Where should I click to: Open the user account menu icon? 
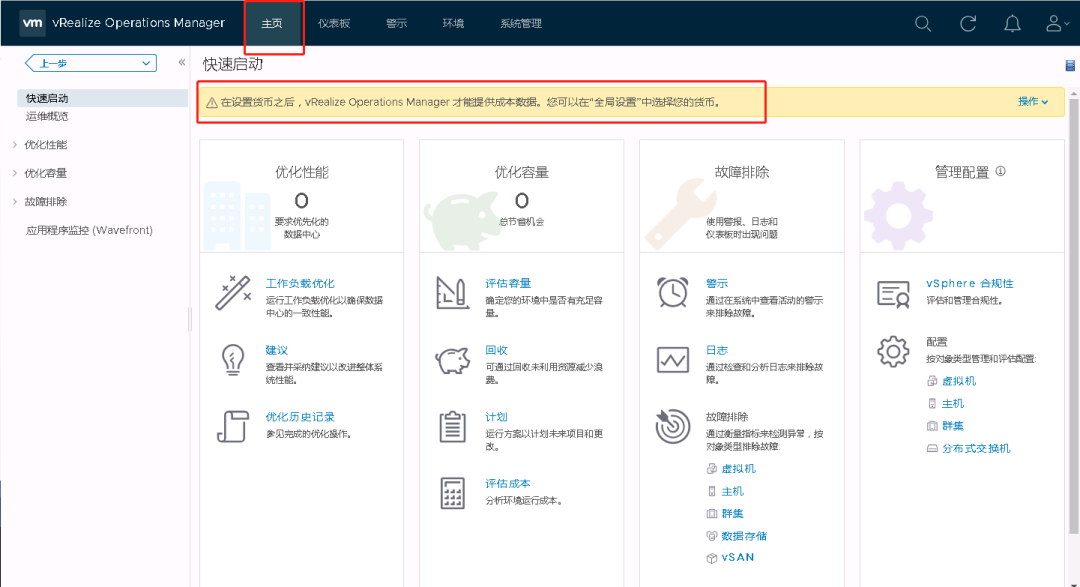pos(1057,24)
